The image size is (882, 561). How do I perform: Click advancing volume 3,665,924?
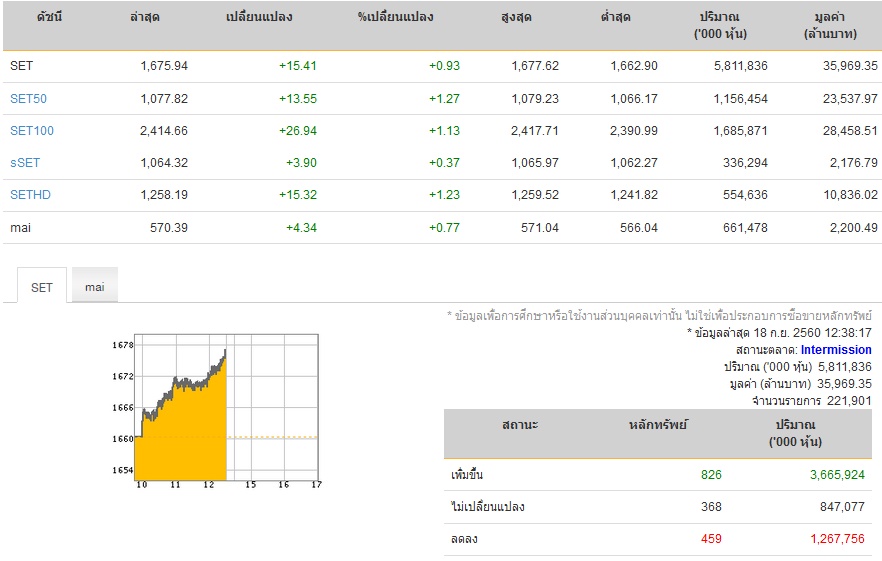pos(837,474)
